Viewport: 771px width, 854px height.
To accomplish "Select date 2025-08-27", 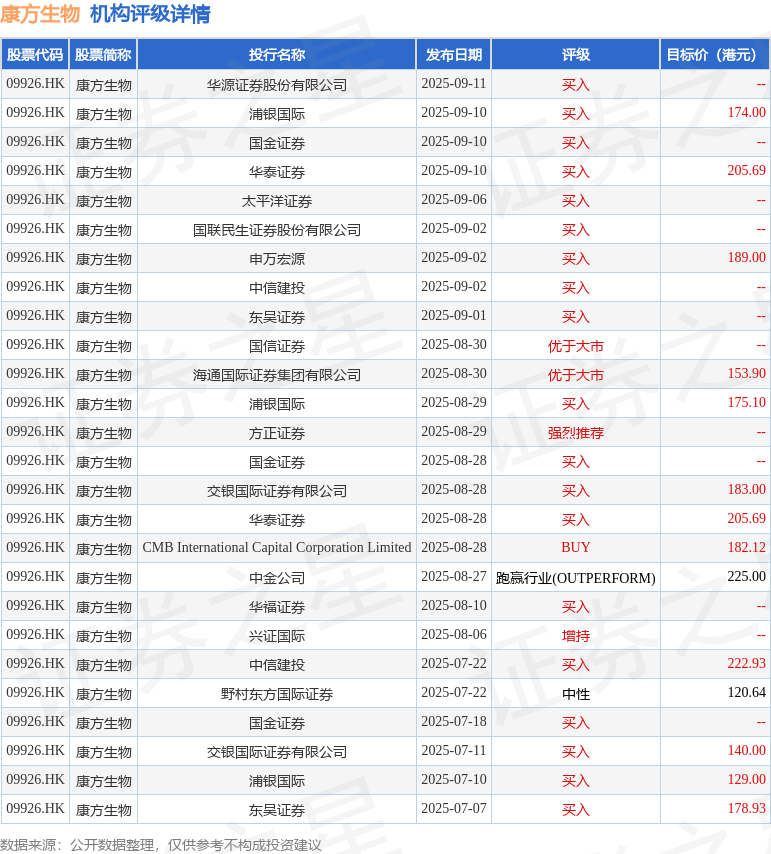I will [454, 576].
